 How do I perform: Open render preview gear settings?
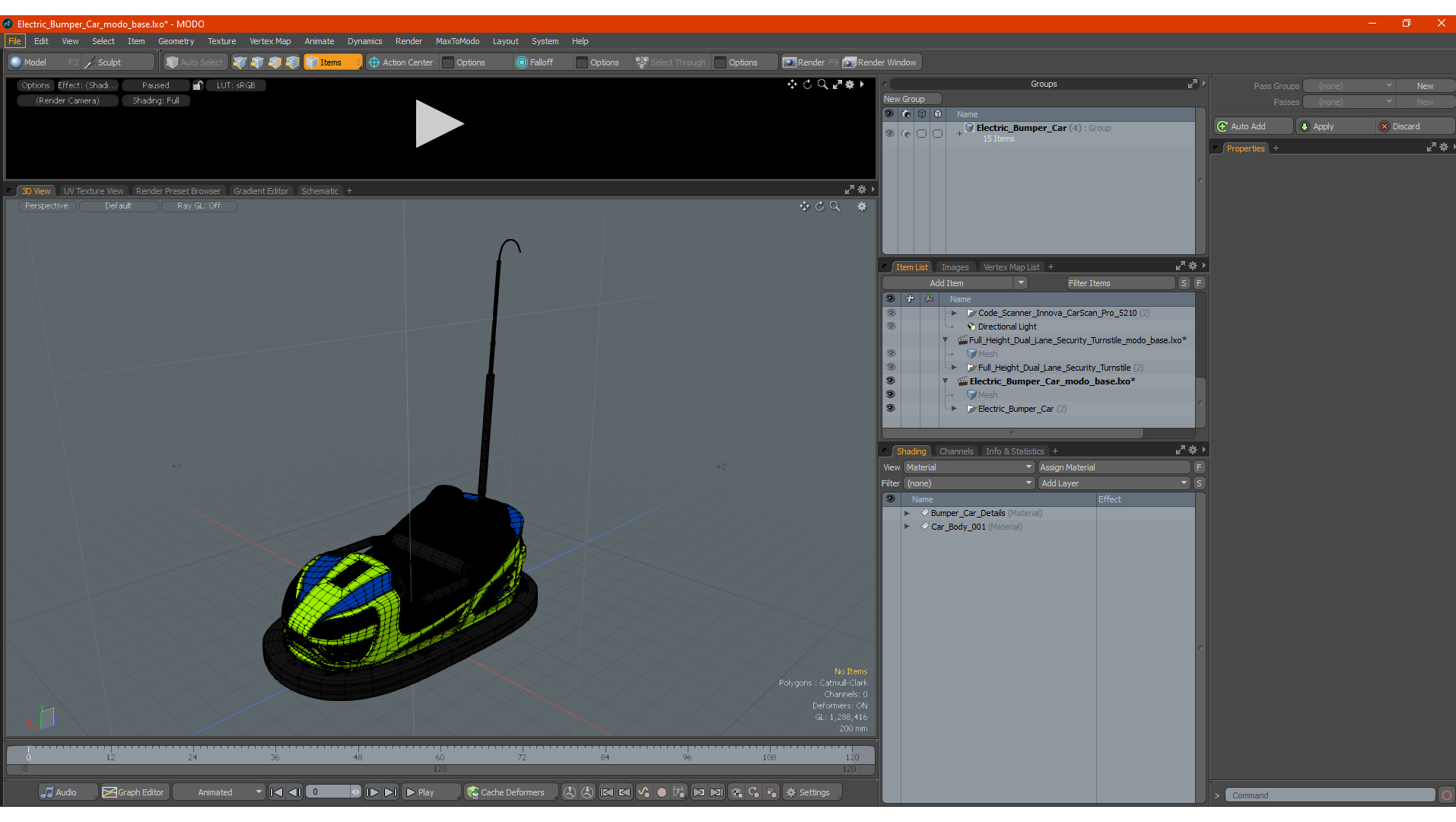[850, 84]
